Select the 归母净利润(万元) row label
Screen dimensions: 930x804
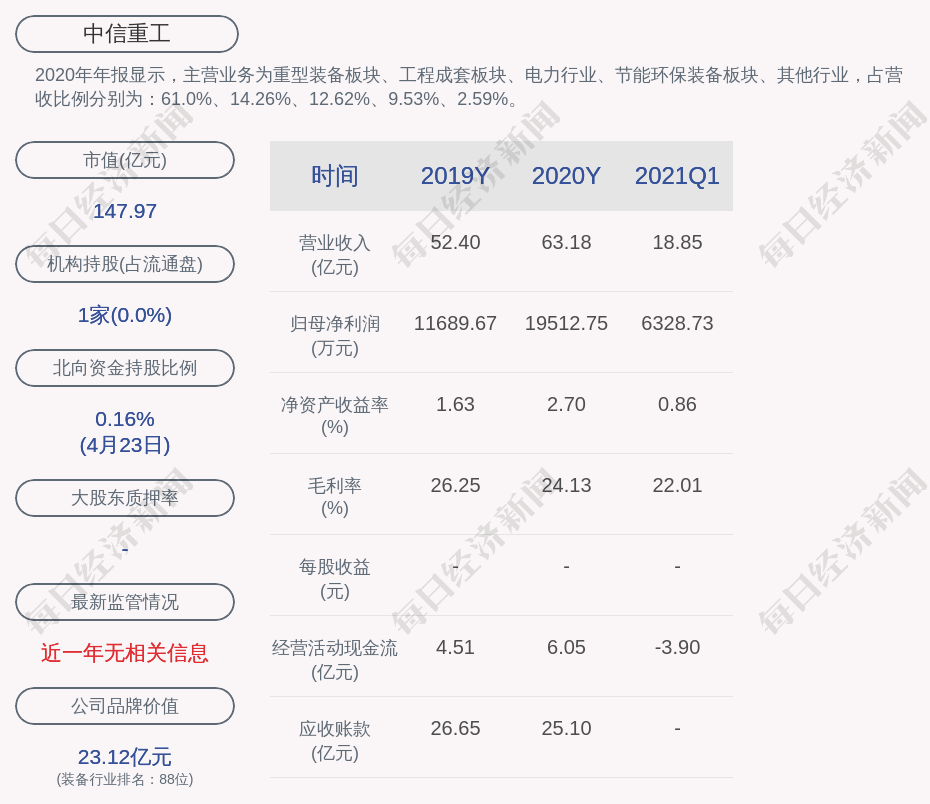(x=335, y=336)
